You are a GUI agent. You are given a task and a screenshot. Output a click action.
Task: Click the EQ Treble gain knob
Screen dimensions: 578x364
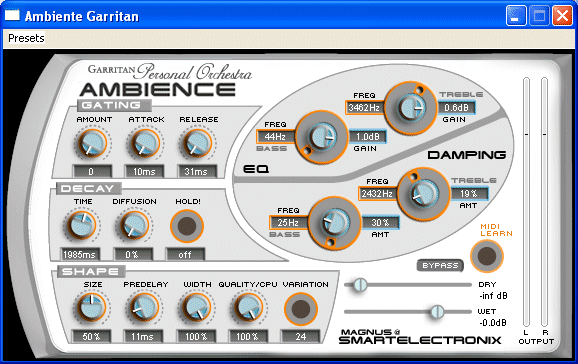(x=411, y=108)
